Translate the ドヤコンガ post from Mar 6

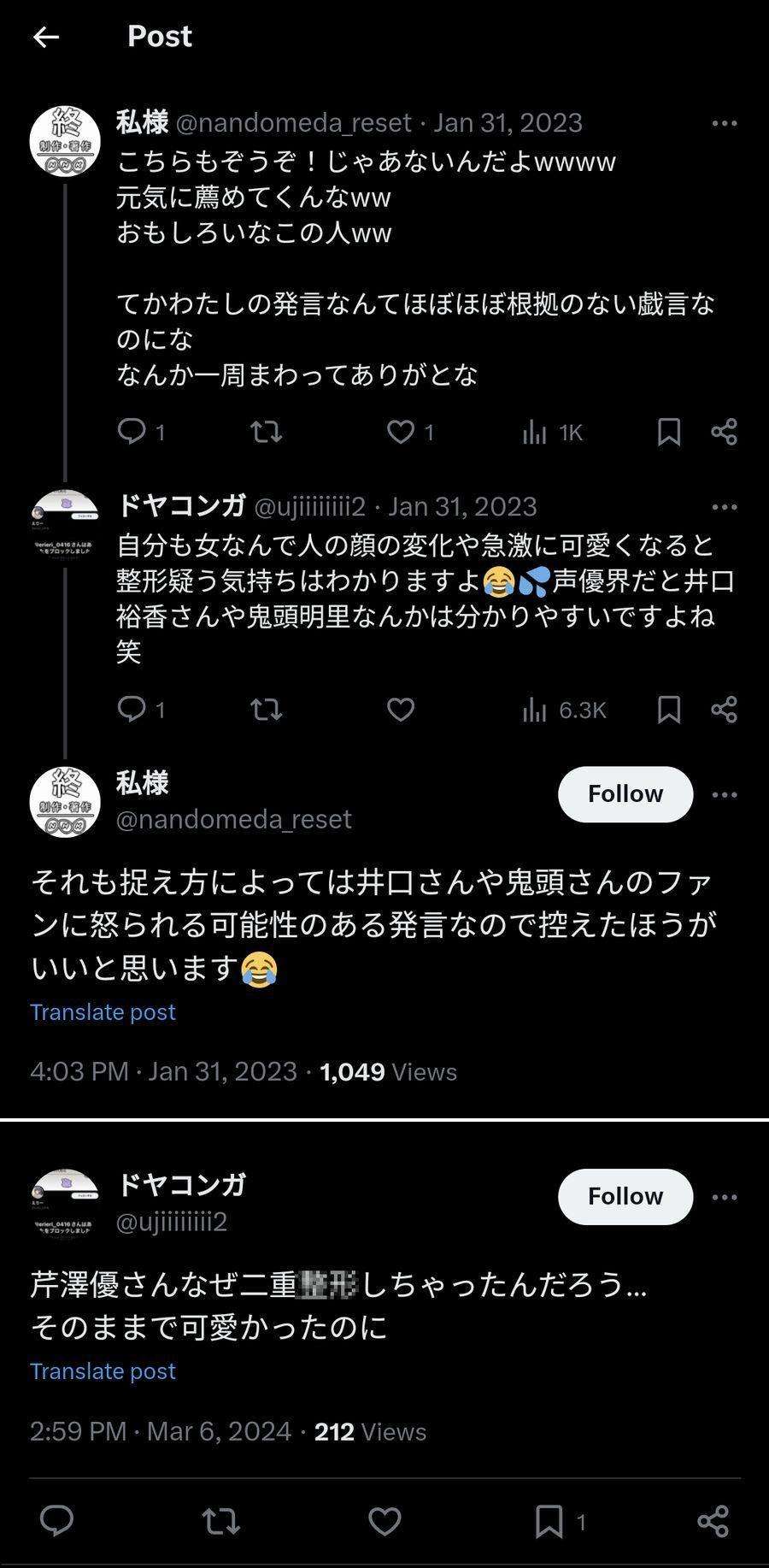pyautogui.click(x=103, y=1371)
